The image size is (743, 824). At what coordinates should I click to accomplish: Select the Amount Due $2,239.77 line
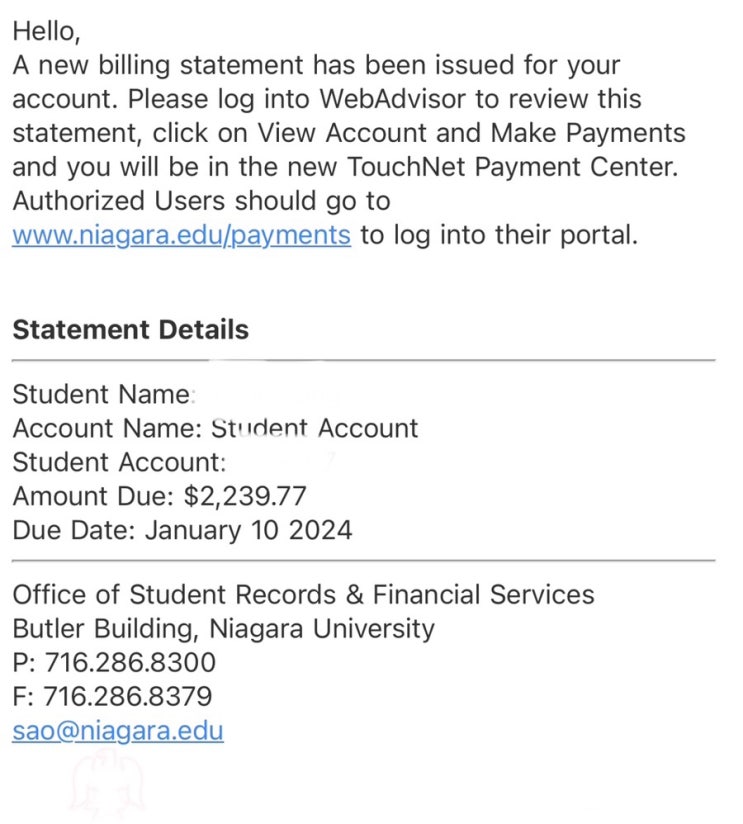[x=160, y=496]
